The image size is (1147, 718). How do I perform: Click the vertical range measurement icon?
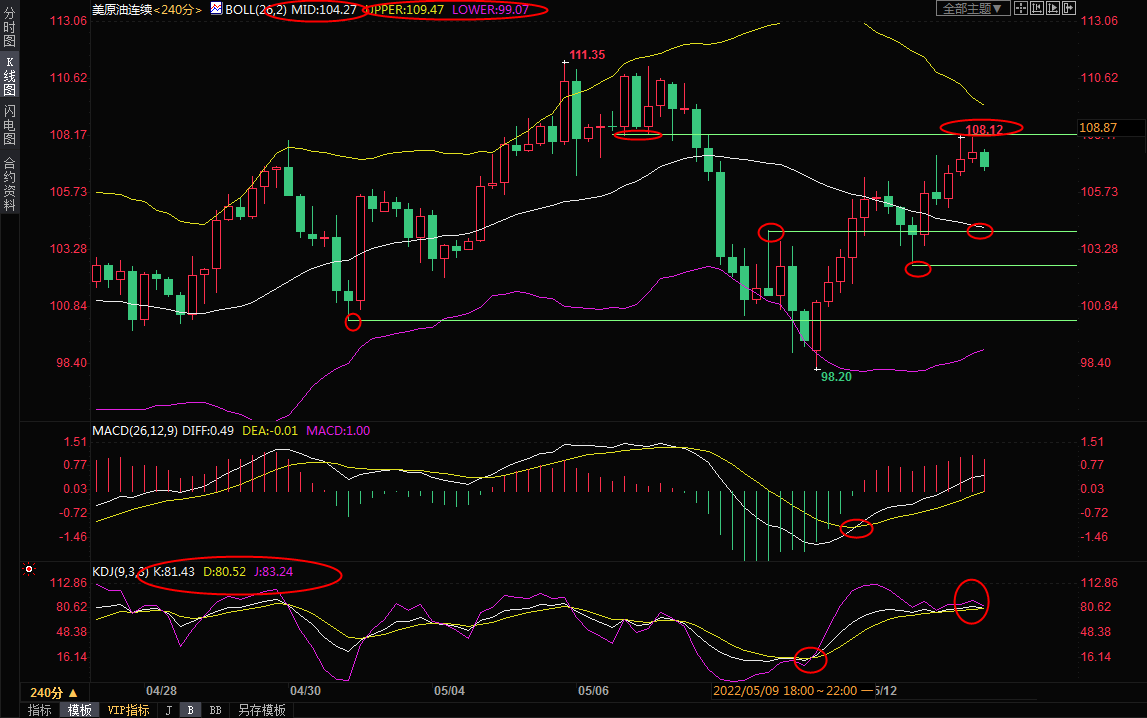[x=1037, y=8]
